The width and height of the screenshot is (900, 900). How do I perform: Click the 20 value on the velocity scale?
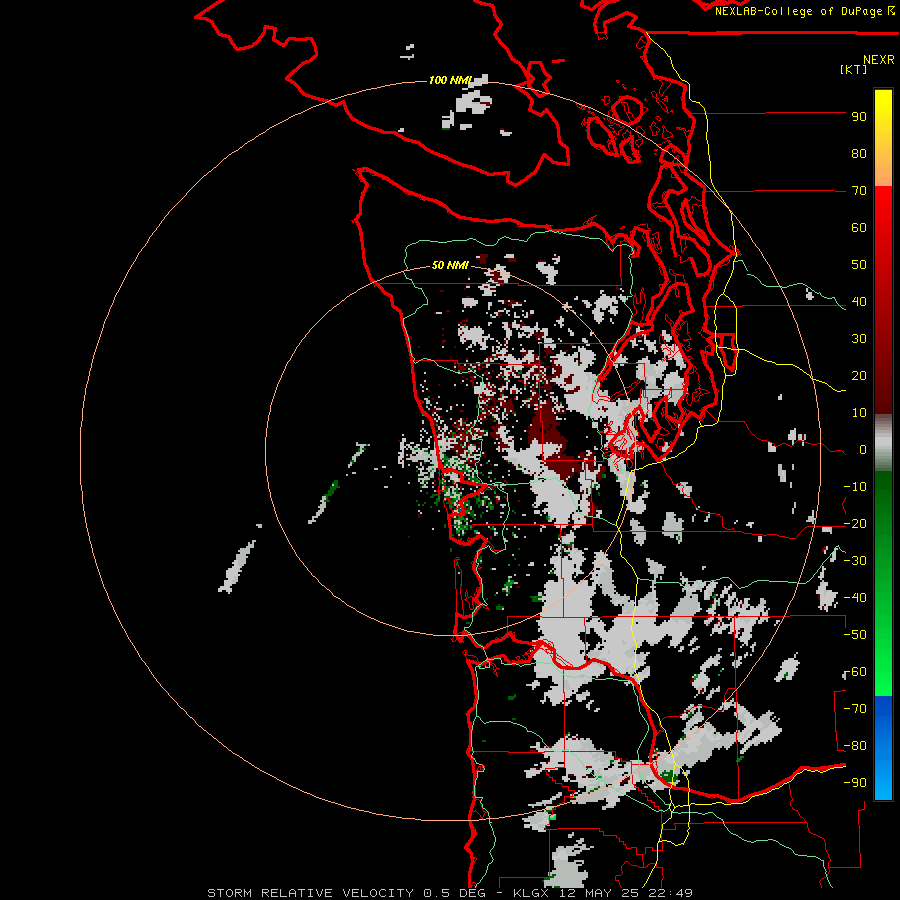[859, 376]
